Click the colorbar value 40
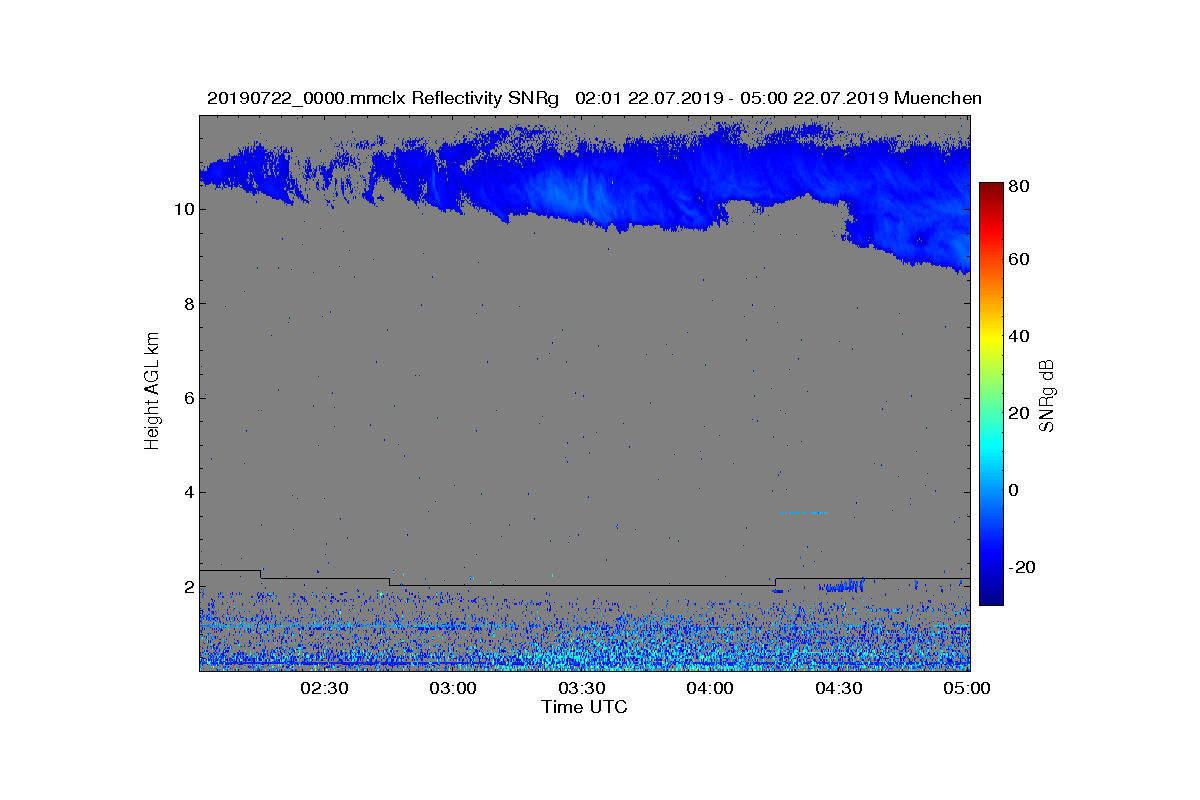Screen dimensions: 1200x800 pos(1021,336)
